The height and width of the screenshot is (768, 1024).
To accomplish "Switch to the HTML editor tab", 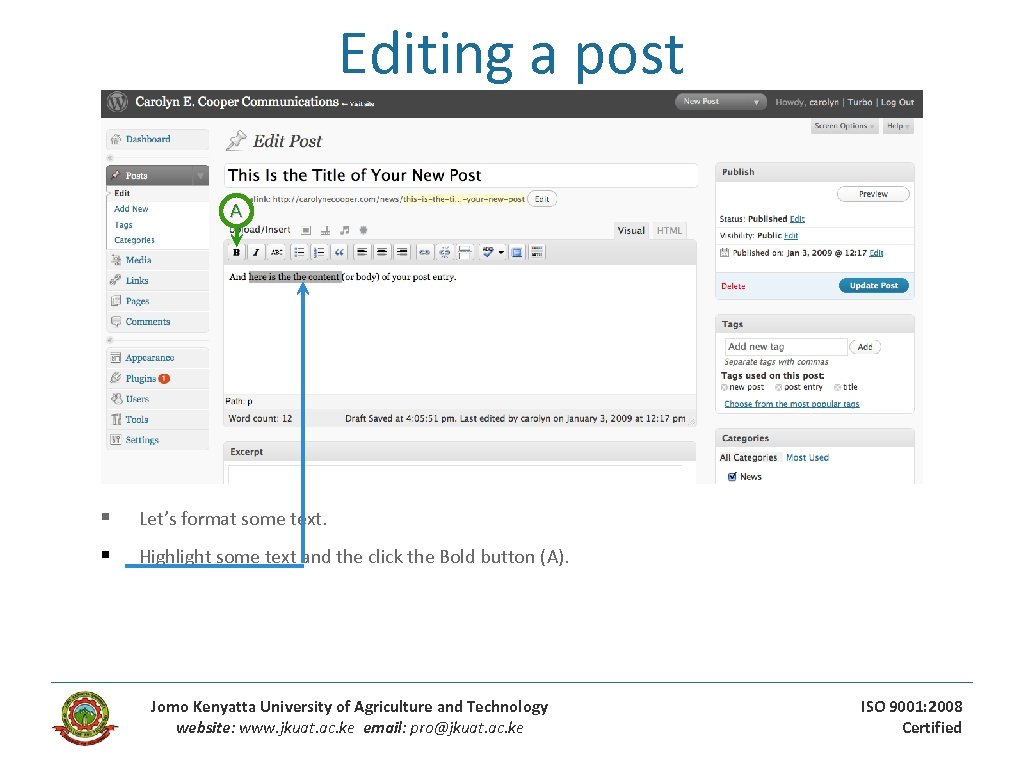I will click(668, 230).
